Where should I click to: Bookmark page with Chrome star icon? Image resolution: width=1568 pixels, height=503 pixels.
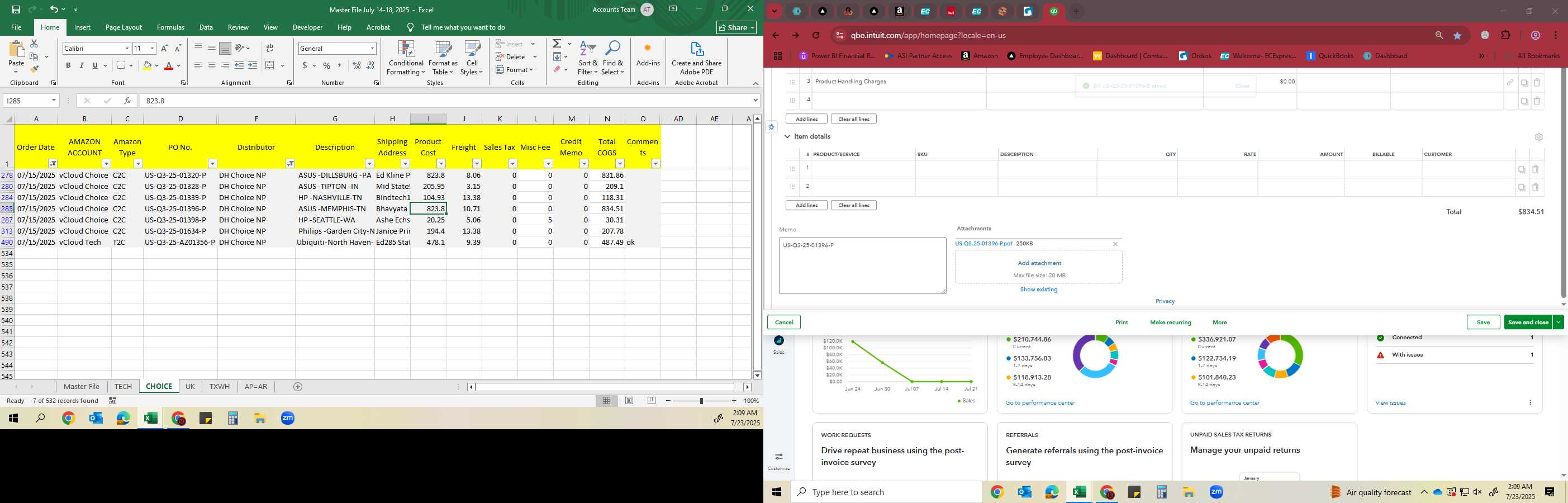(x=1457, y=35)
